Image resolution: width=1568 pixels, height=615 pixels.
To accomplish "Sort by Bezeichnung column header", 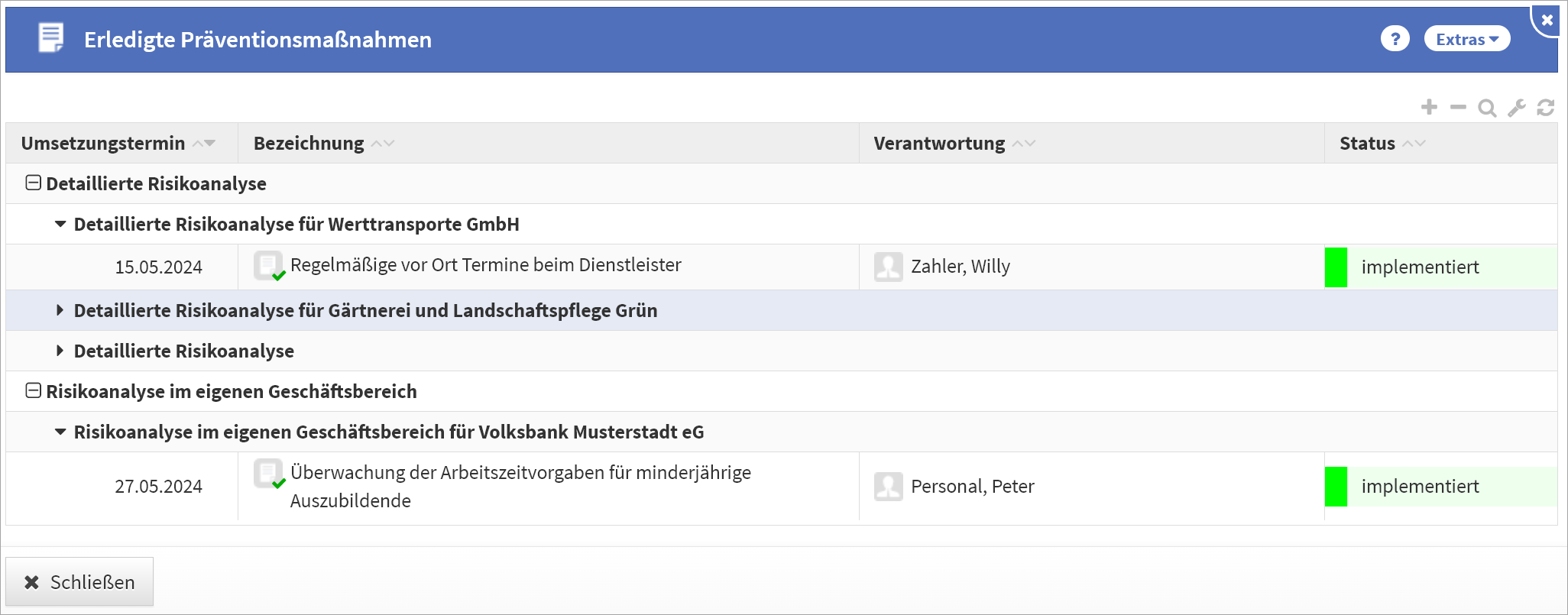I will click(309, 144).
